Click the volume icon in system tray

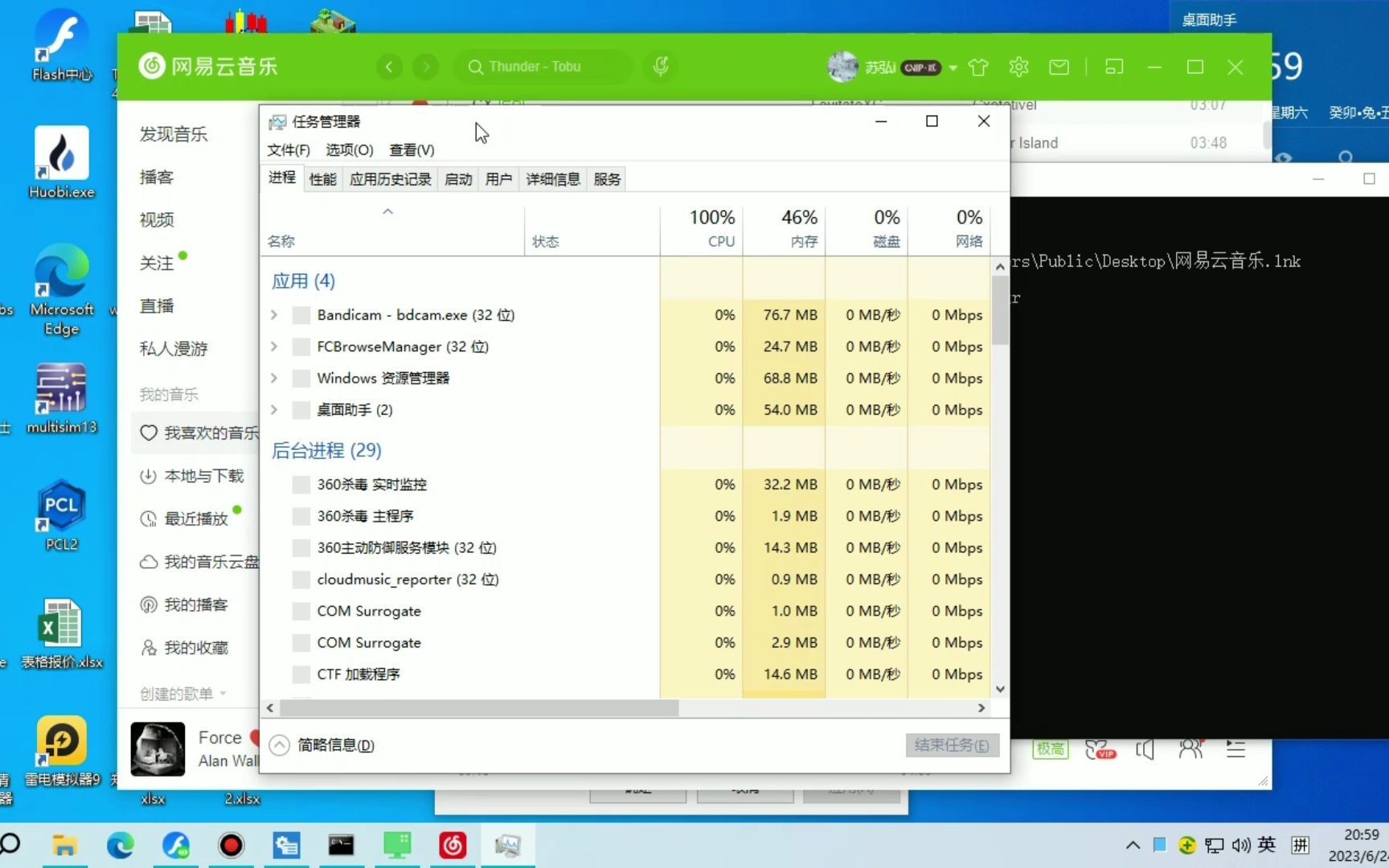tap(1241, 845)
